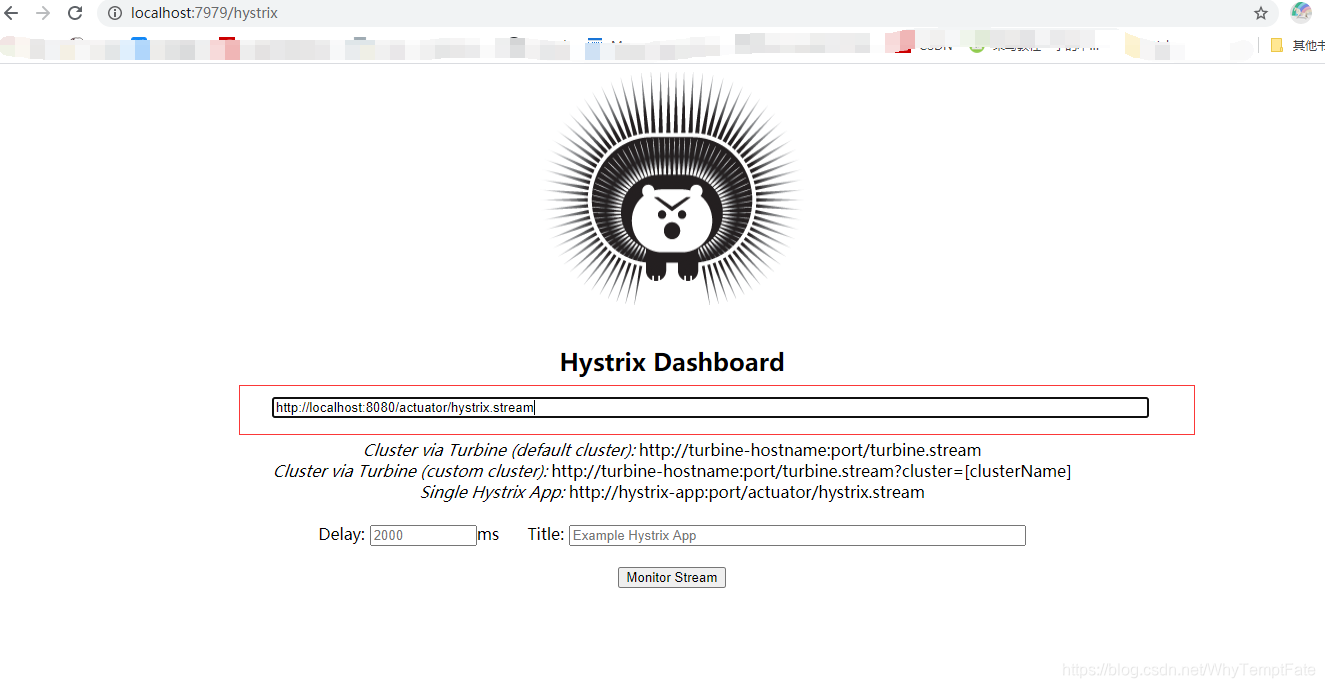
Task: Bookmark this page with the star icon
Action: pyautogui.click(x=1261, y=13)
